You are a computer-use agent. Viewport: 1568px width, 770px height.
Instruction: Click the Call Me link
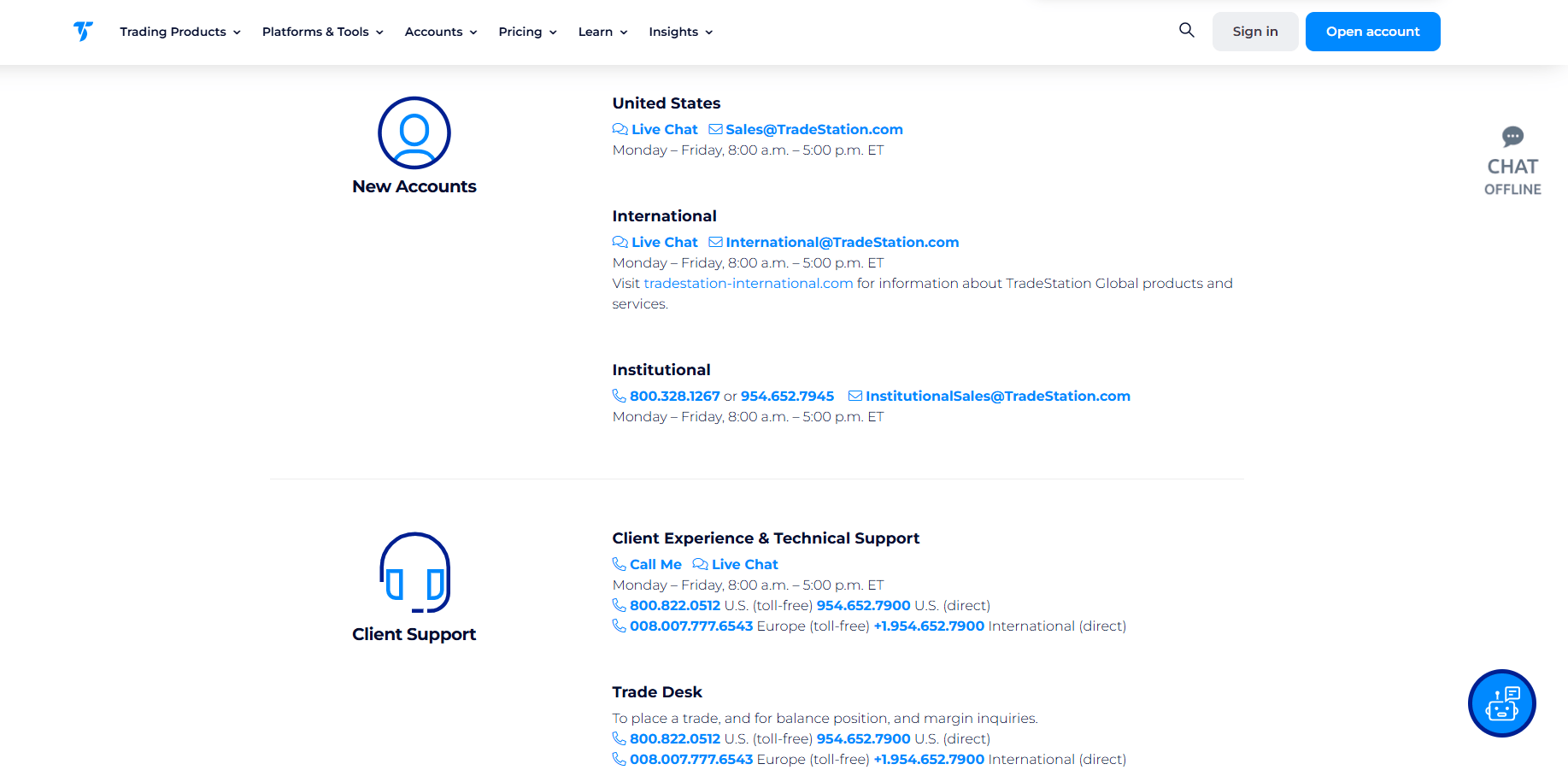coord(656,564)
